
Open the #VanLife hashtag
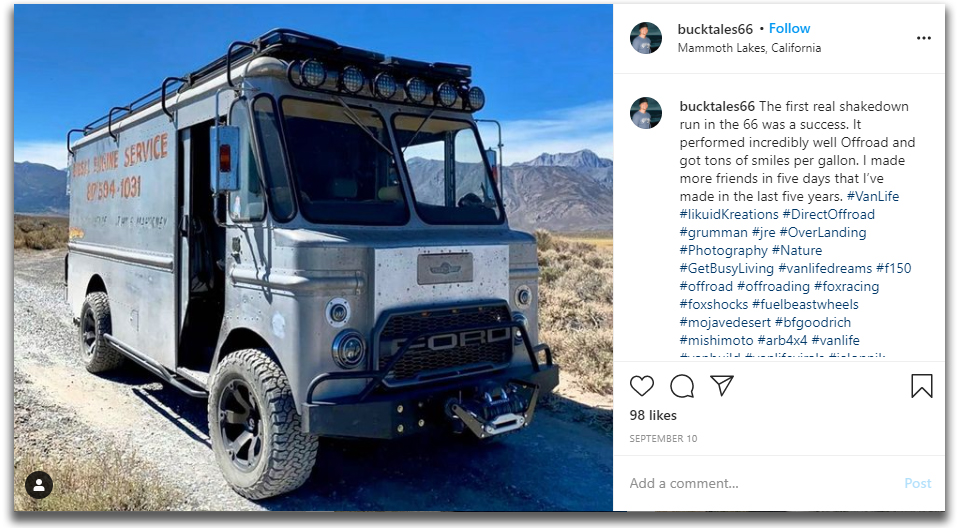pos(872,196)
